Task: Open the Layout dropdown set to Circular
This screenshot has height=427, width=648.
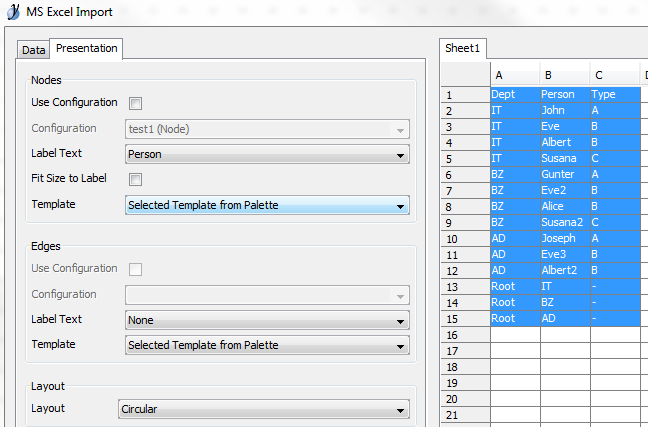Action: (x=264, y=409)
